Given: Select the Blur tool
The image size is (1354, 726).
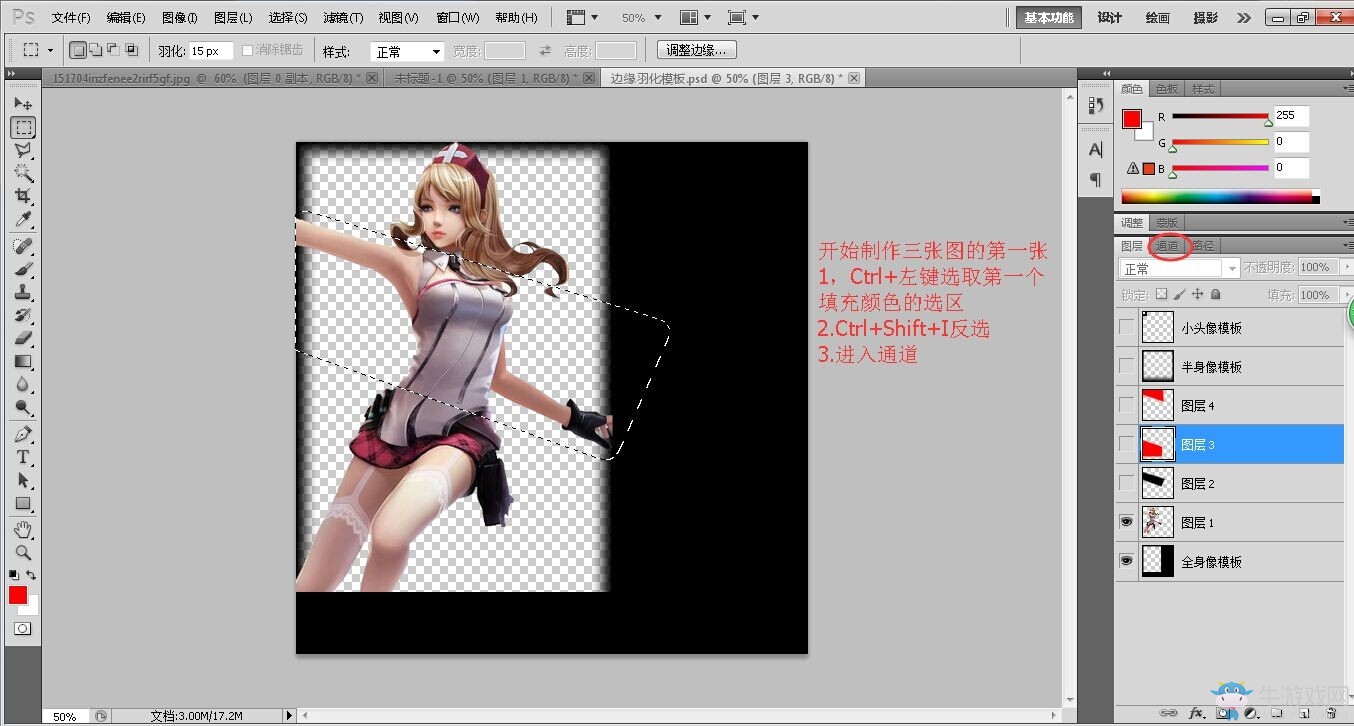Looking at the screenshot, I should tap(23, 384).
